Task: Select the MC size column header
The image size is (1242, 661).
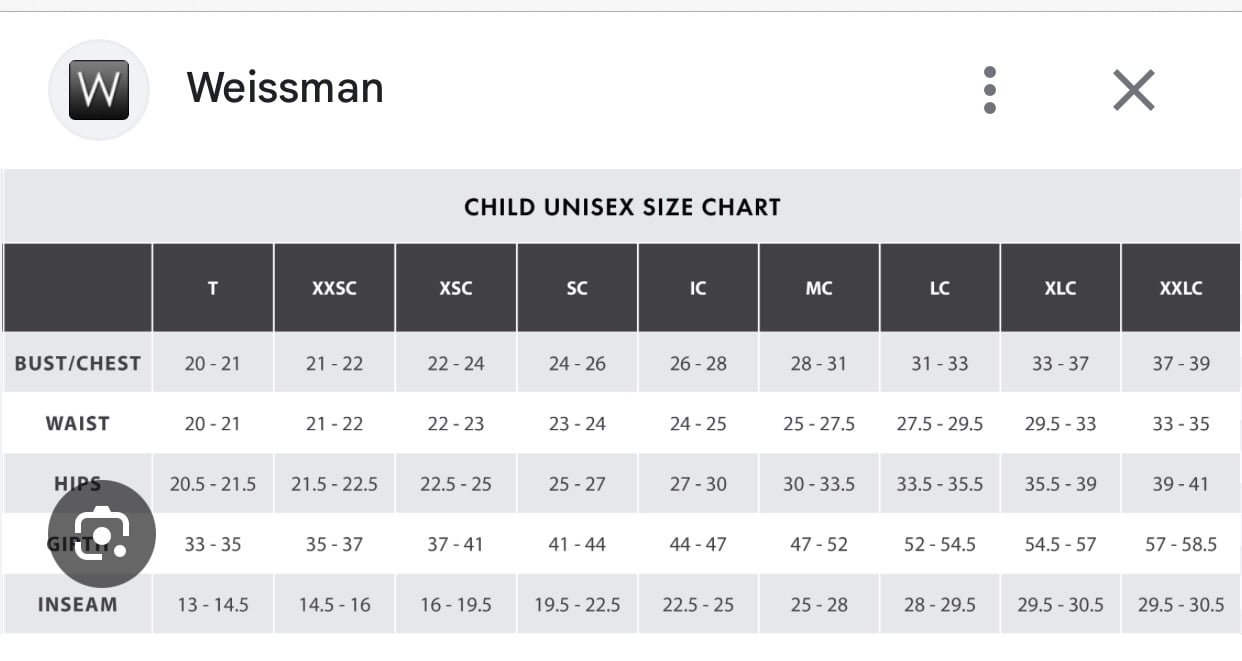Action: (x=819, y=288)
